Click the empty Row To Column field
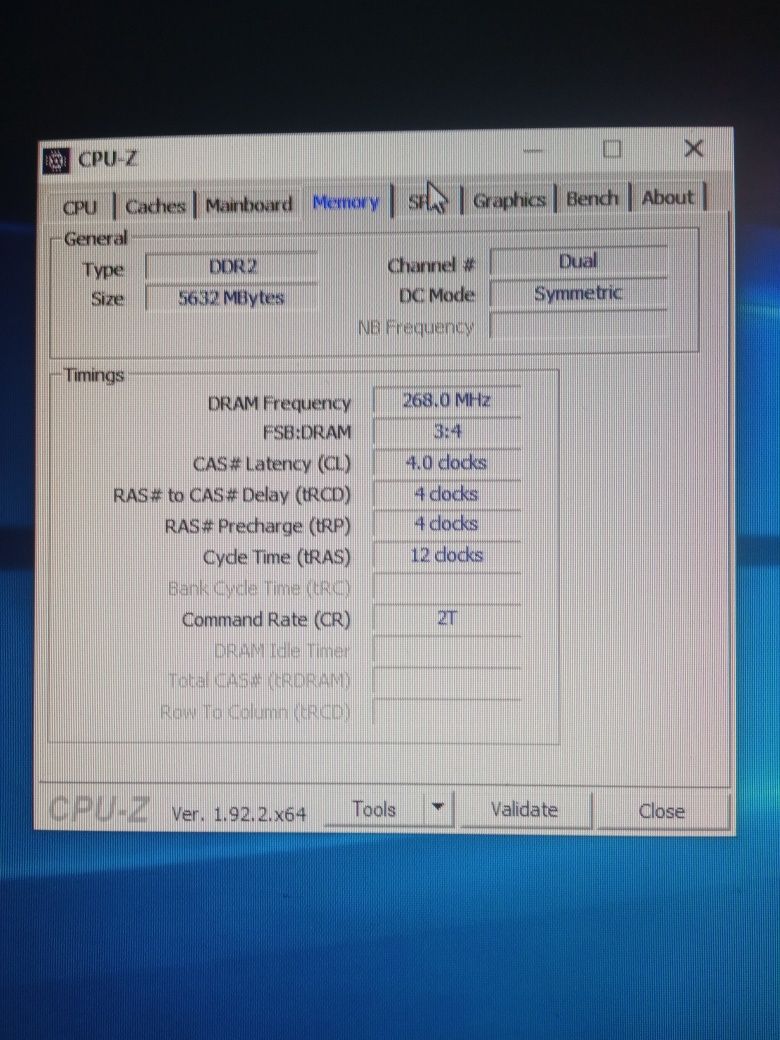This screenshot has height=1040, width=780. click(x=447, y=712)
